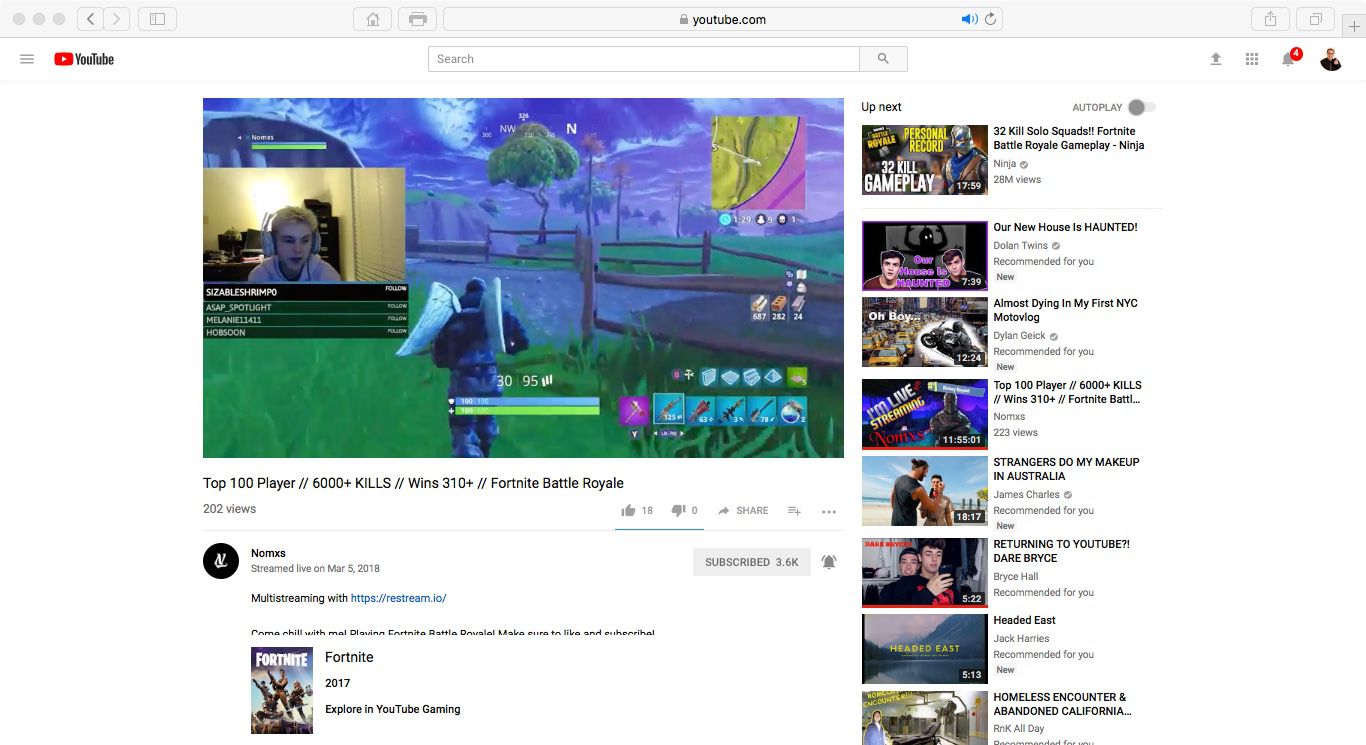Screen dimensions: 1366x745
Task: Go forward with Safari's forward arrow
Action: [x=117, y=19]
